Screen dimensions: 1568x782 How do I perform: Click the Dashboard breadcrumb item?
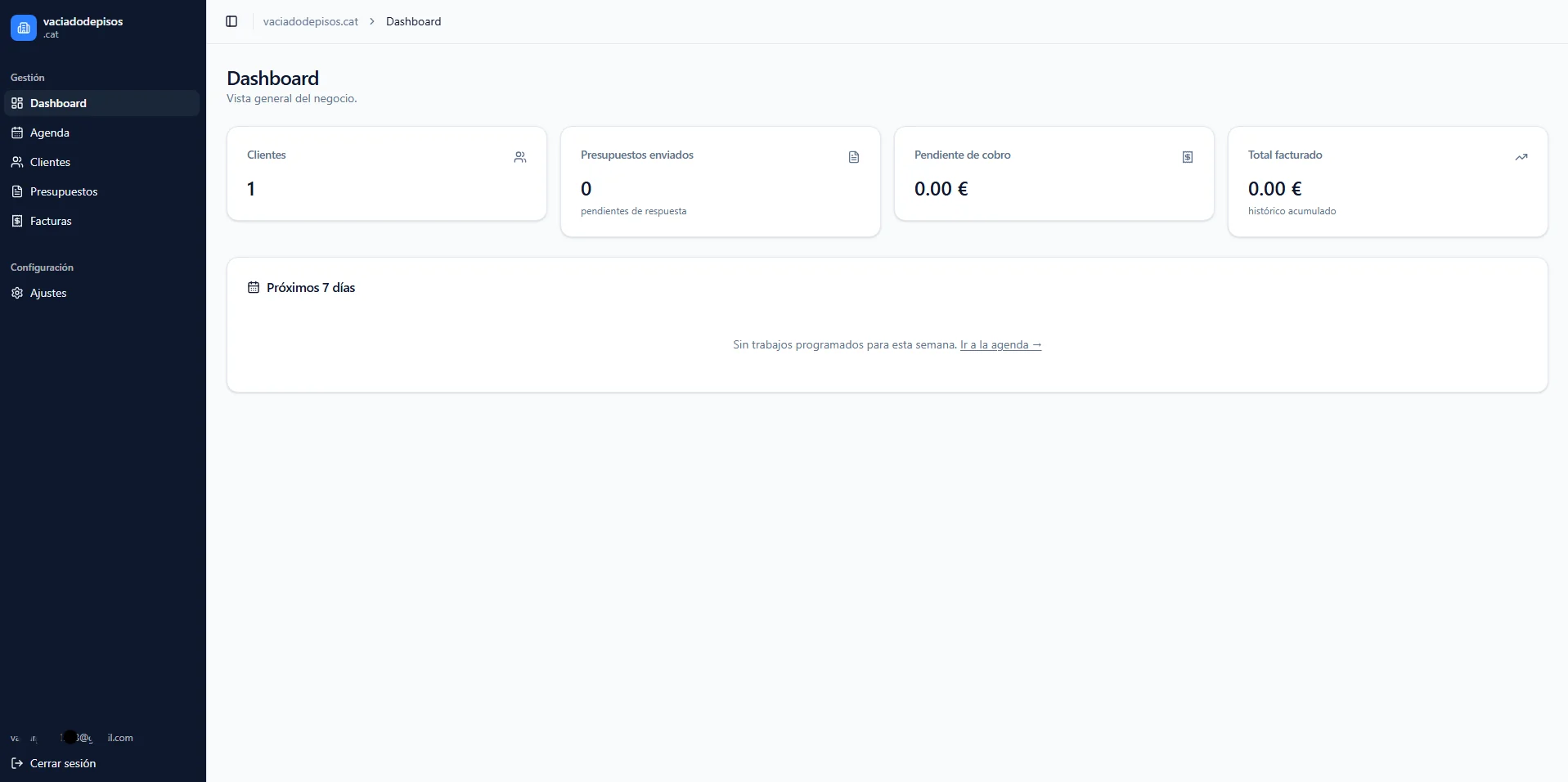tap(413, 21)
